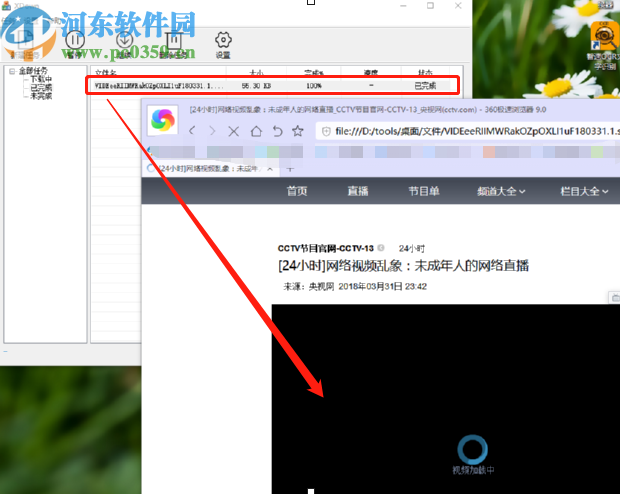Select the downloaded VIDEeeRIIMWRak file row
Viewport: 620px width, 494px height.
[272, 86]
